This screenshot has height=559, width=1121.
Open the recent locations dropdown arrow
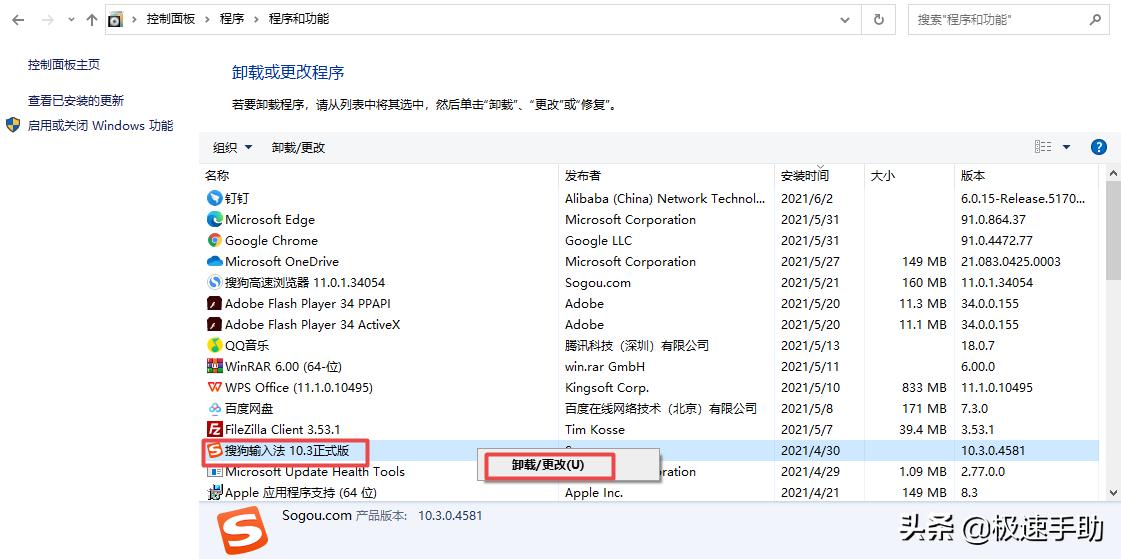coord(71,20)
